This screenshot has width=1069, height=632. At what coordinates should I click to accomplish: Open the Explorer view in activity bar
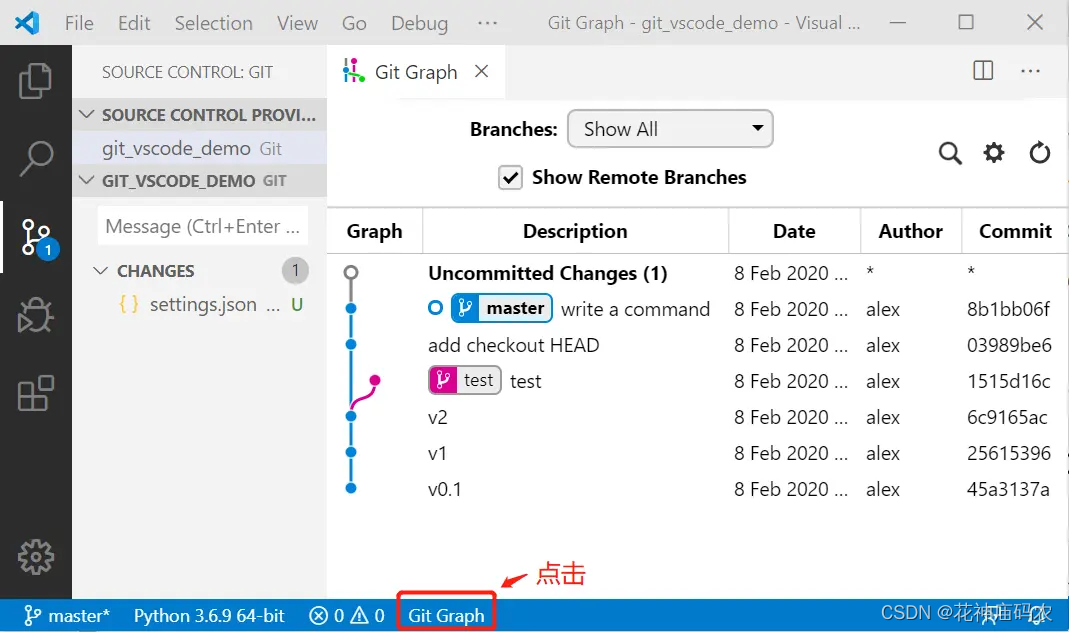[x=35, y=81]
